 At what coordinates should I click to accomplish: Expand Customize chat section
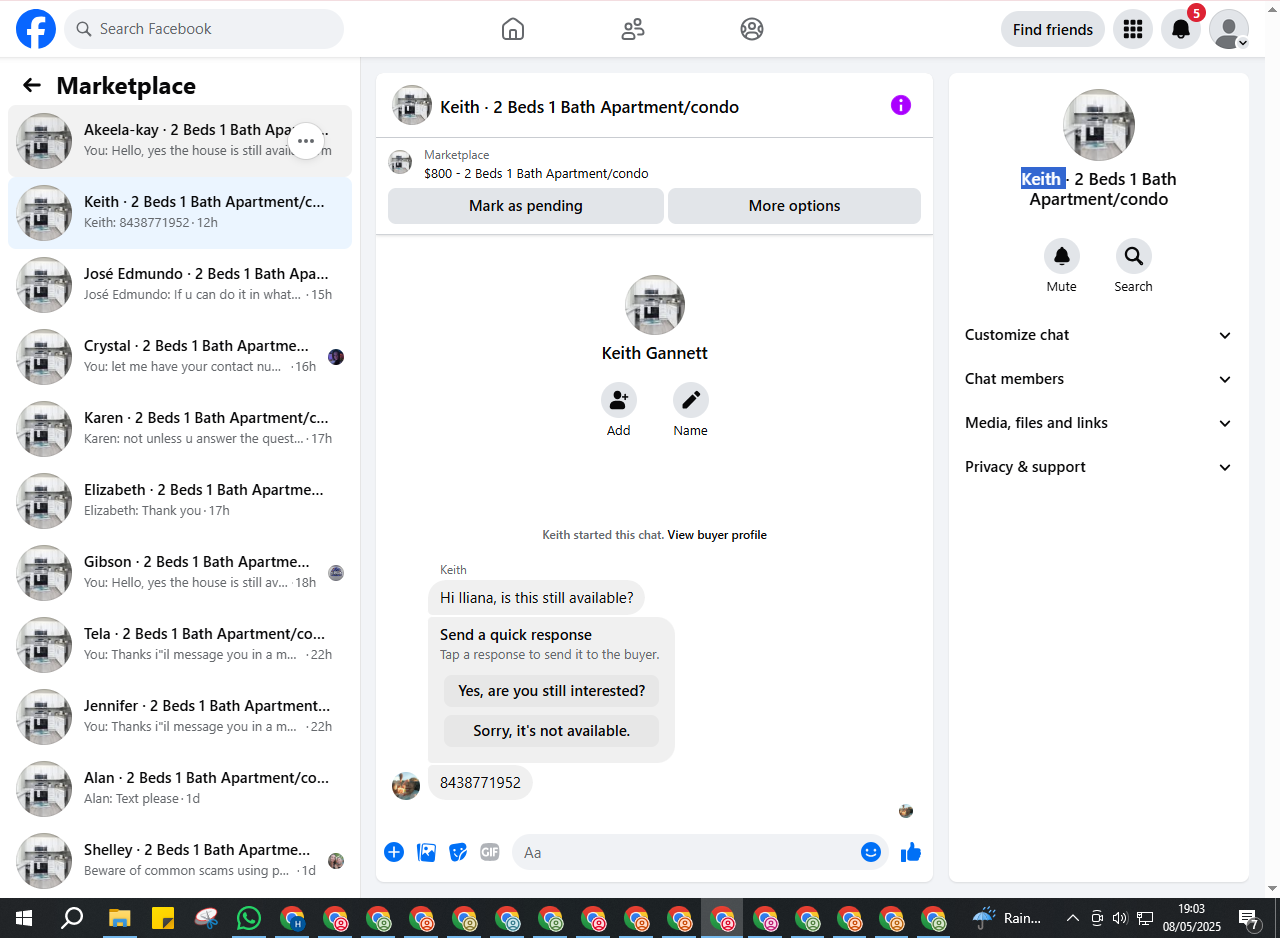[x=1099, y=335]
